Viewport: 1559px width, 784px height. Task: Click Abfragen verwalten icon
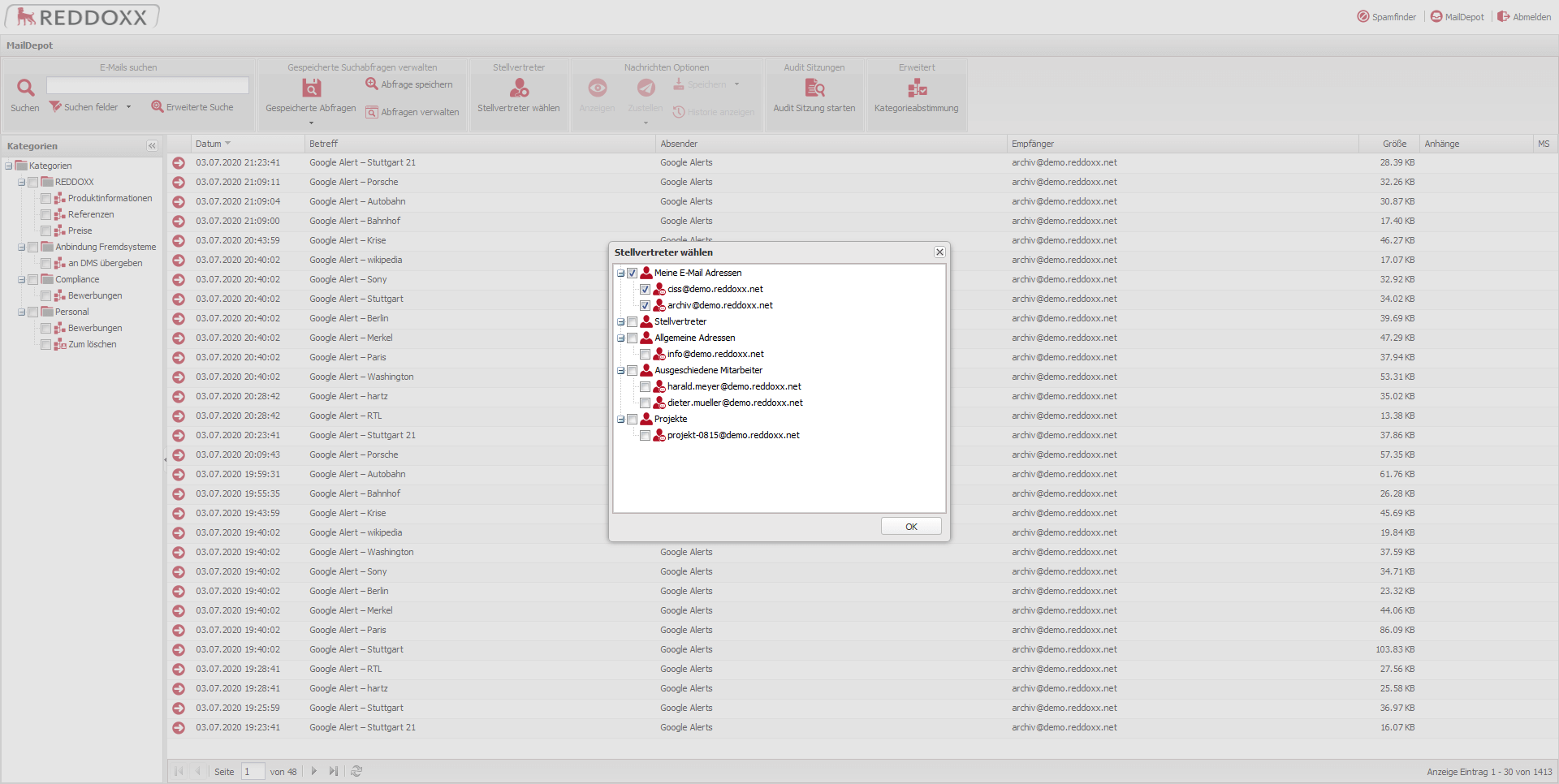point(372,112)
